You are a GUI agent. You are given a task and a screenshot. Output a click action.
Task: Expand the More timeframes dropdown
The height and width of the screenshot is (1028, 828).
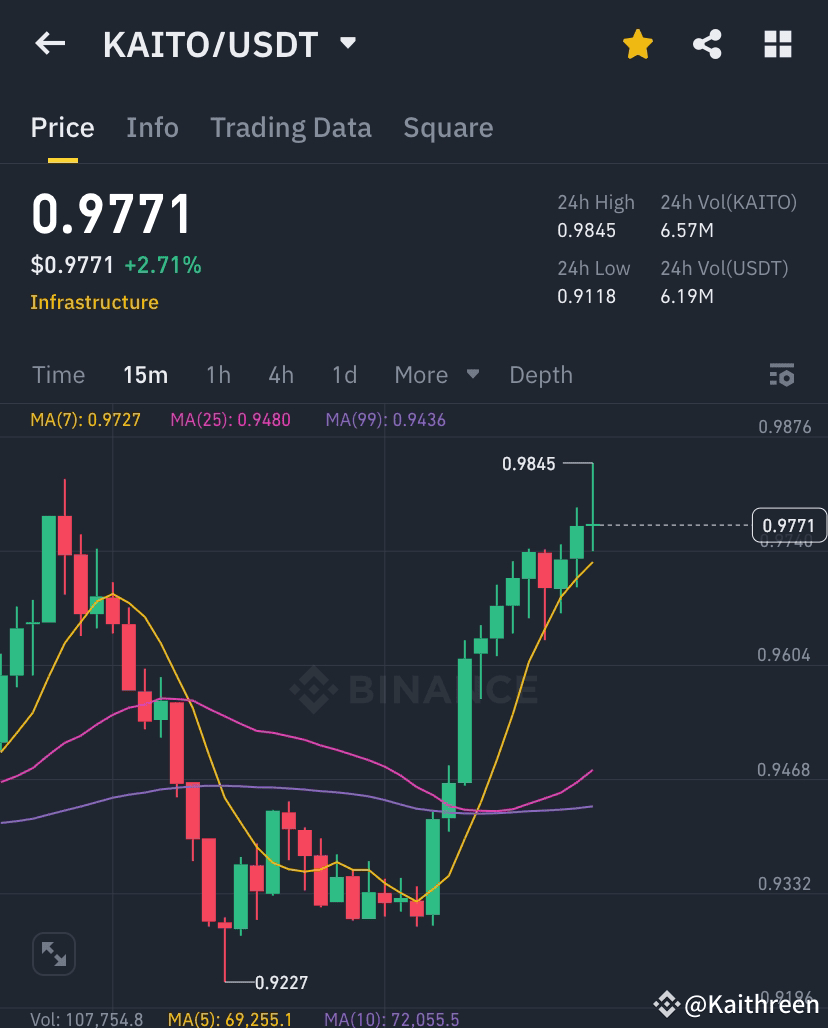point(436,375)
